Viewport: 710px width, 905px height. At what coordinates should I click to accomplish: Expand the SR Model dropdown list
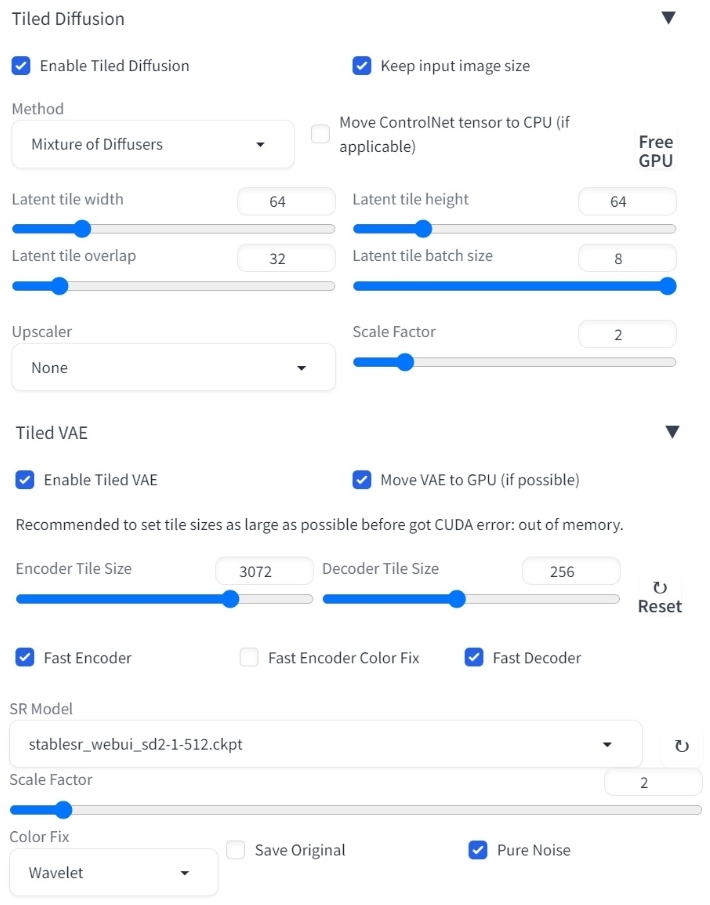325,744
